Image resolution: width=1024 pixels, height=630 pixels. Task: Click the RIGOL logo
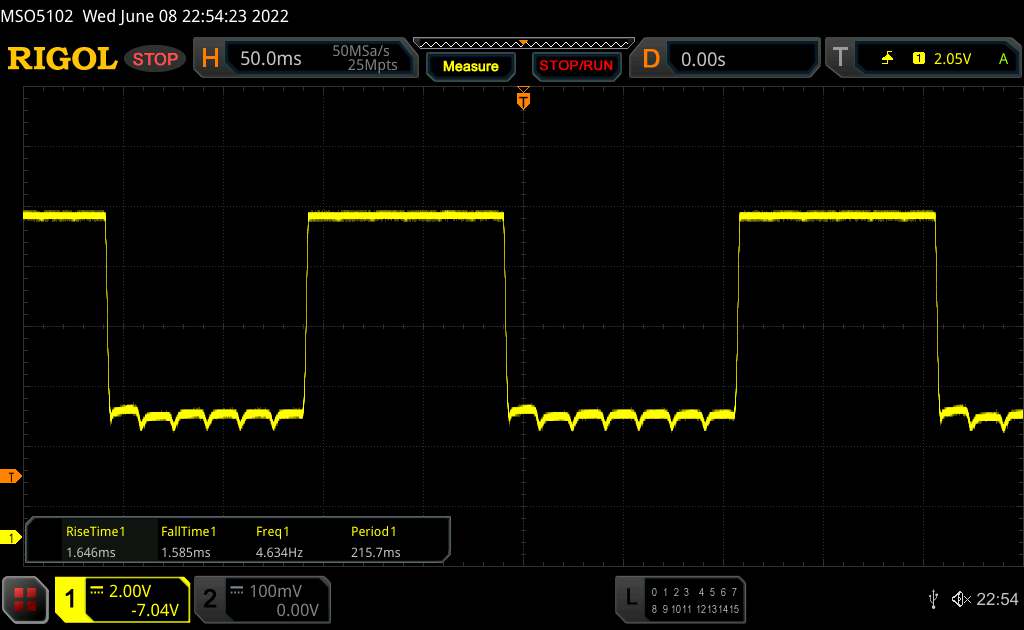(x=62, y=59)
